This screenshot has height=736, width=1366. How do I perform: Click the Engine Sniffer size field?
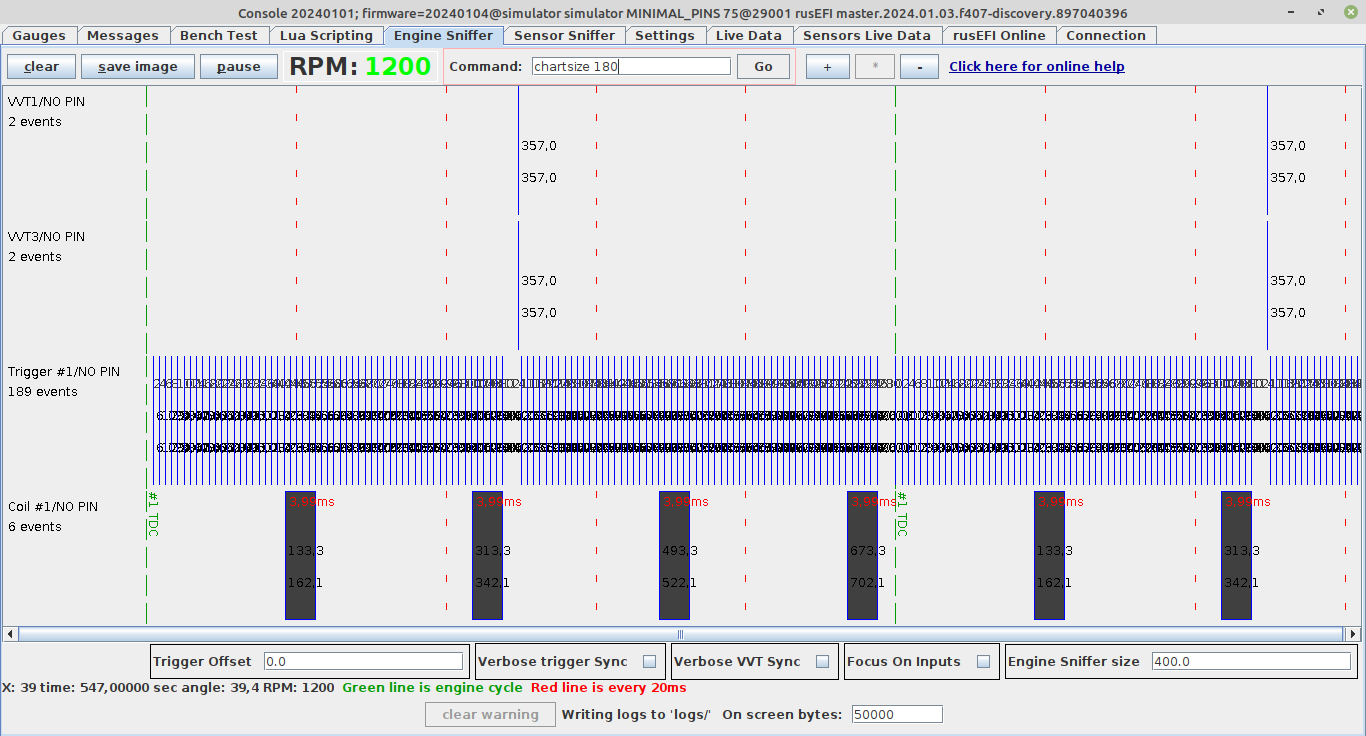(1251, 661)
